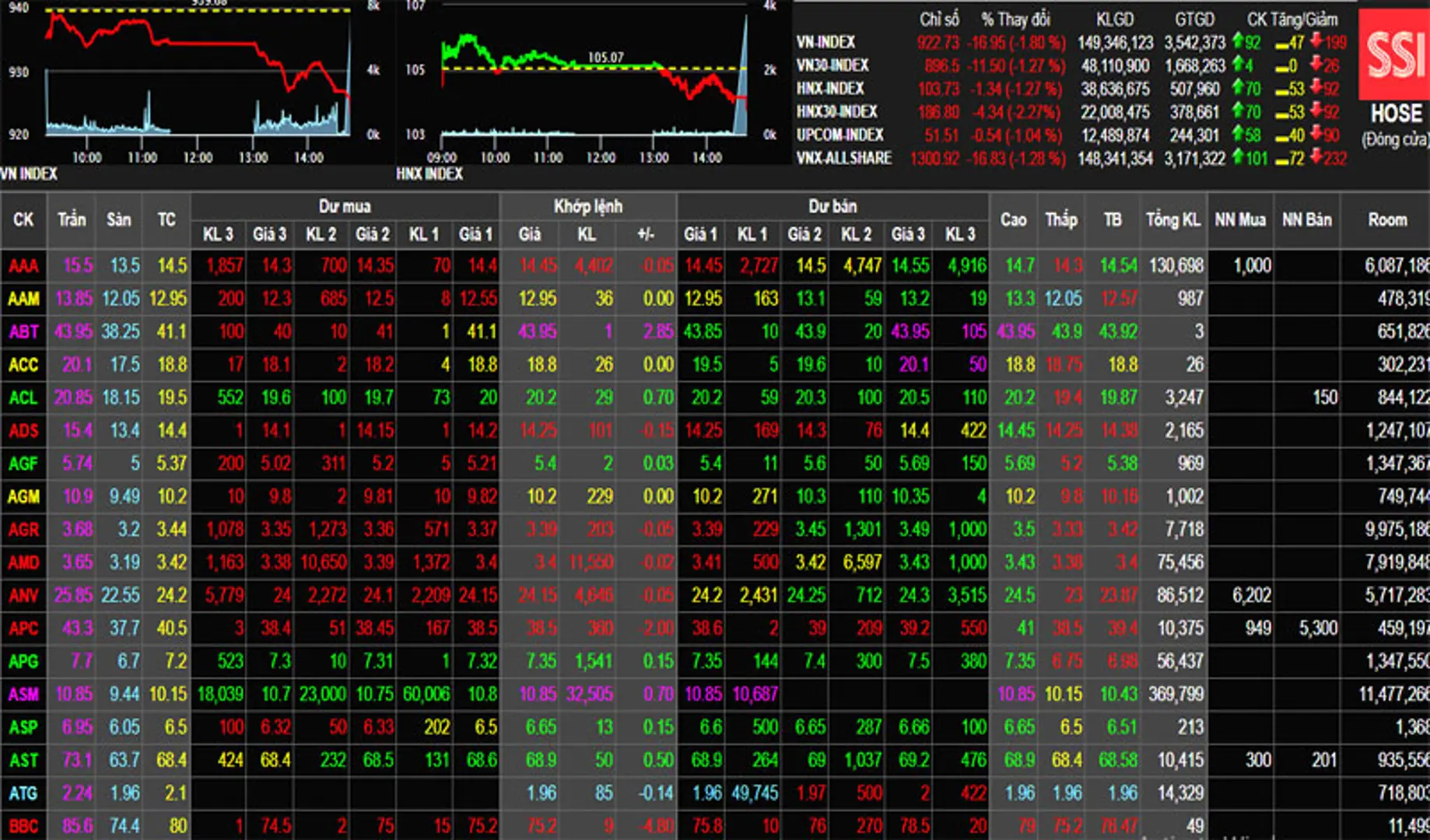
Task: Open stock ticker ATG
Action: 23,793
